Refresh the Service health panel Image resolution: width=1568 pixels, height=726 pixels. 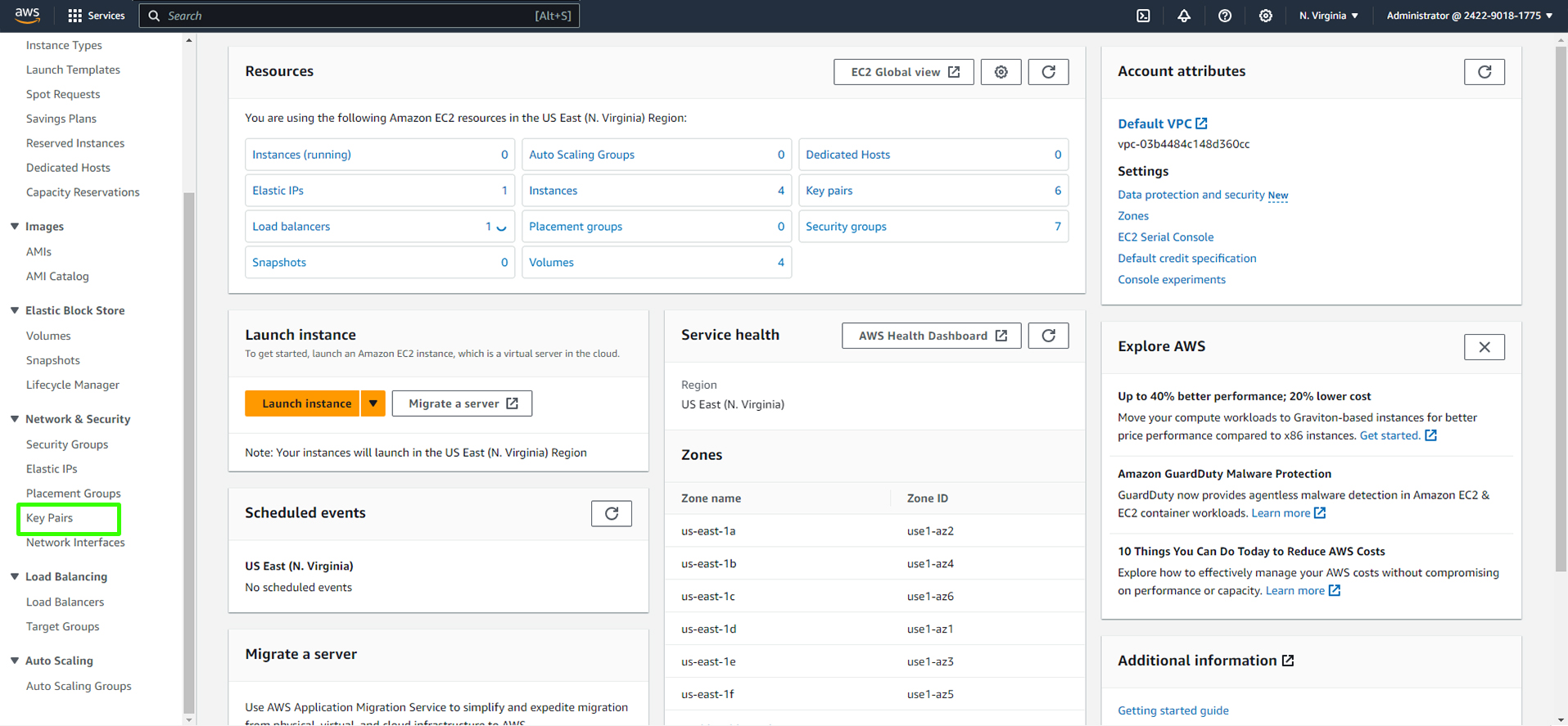click(1048, 336)
